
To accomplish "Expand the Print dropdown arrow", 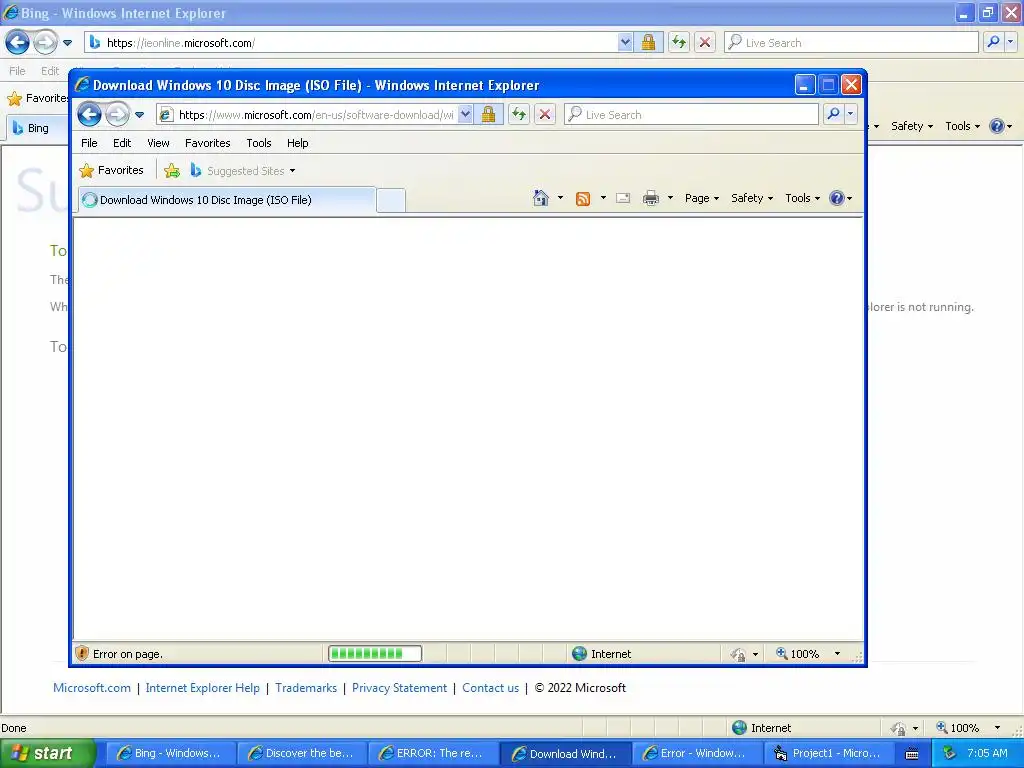I will [x=670, y=198].
